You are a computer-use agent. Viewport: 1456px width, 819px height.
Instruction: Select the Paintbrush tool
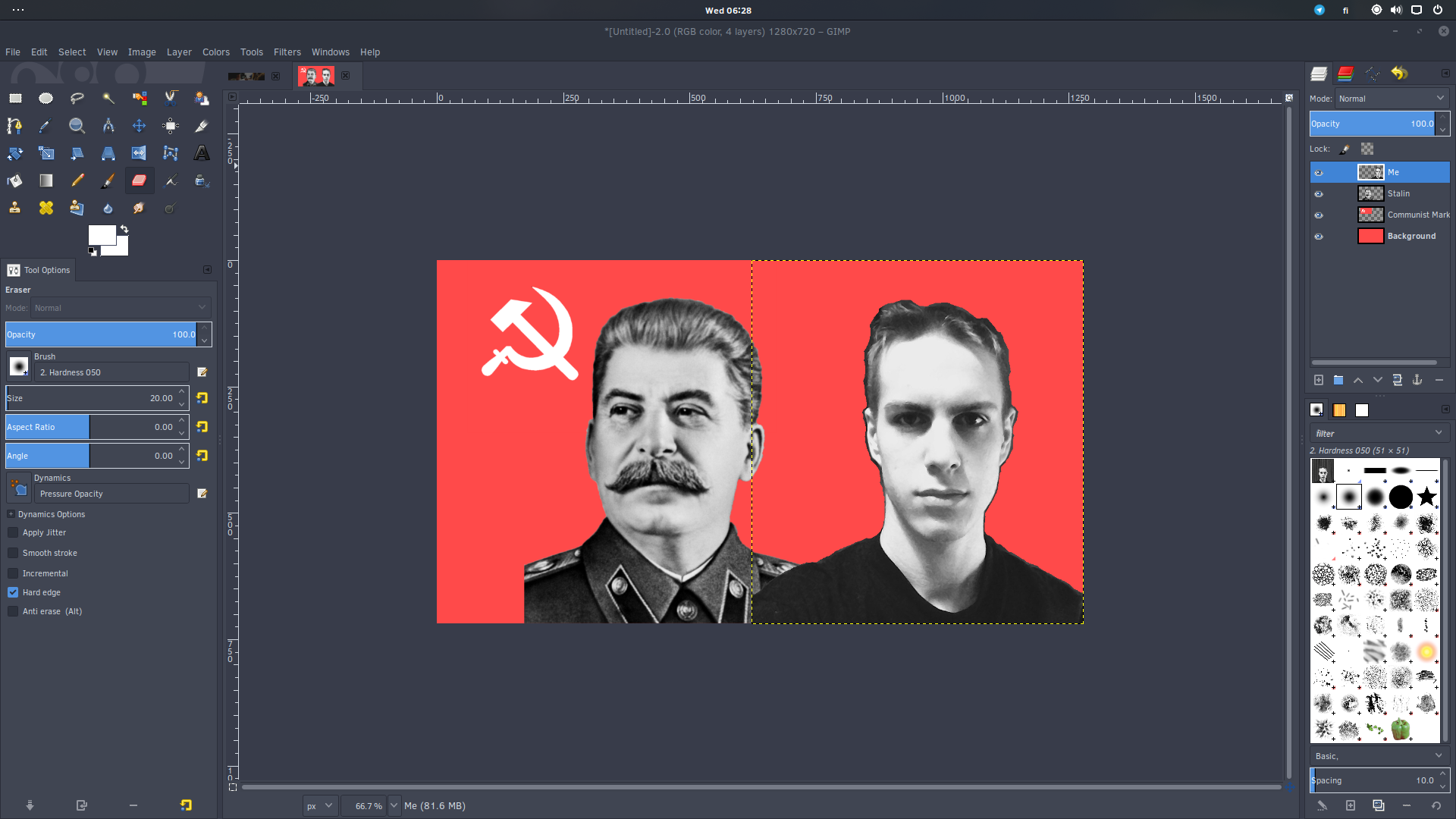(x=108, y=180)
